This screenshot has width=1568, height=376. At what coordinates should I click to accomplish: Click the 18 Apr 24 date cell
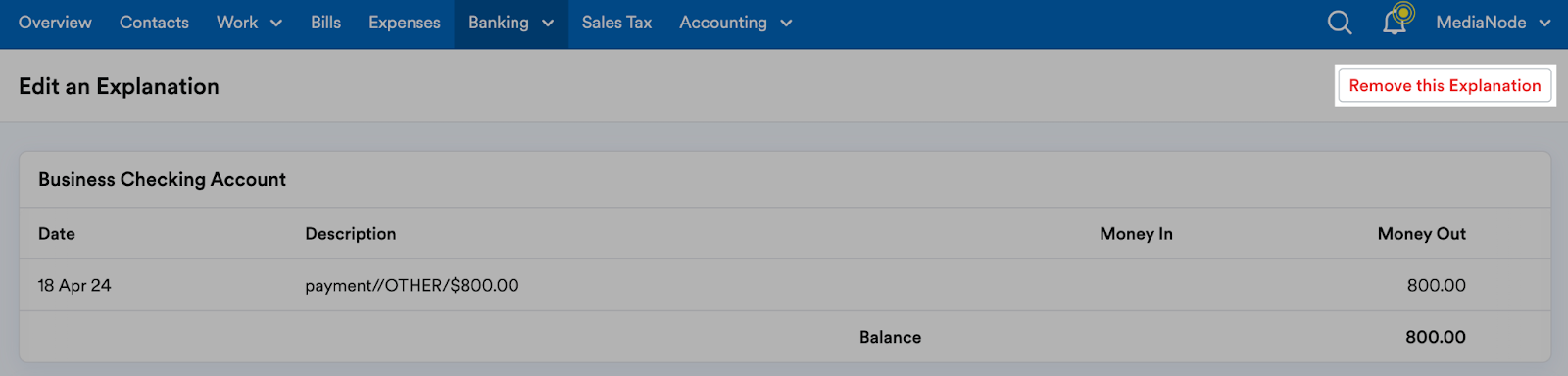coord(74,286)
